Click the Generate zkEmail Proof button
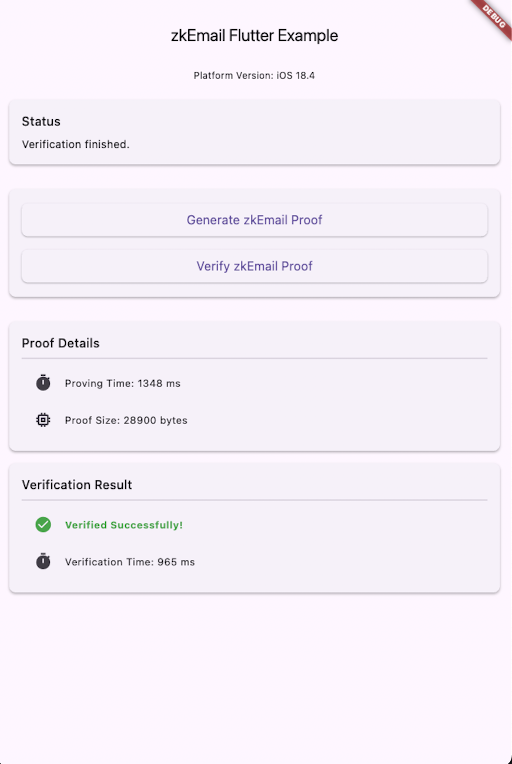512x764 pixels. coord(254,220)
